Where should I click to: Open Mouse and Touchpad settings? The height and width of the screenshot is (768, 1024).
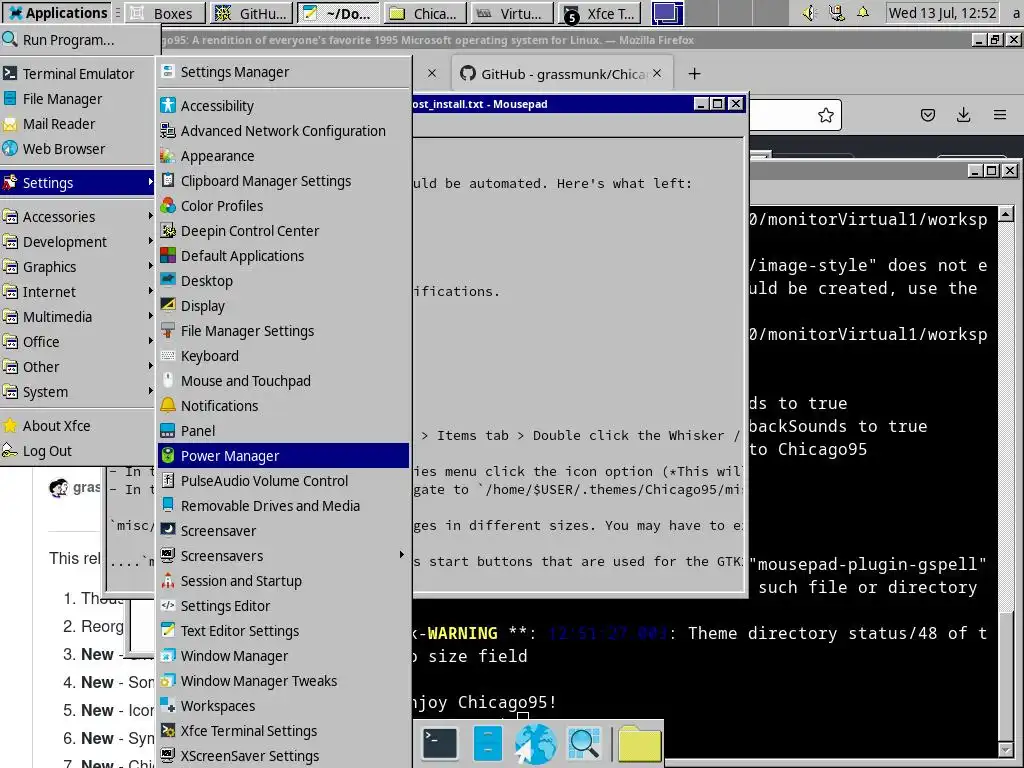[283, 381]
